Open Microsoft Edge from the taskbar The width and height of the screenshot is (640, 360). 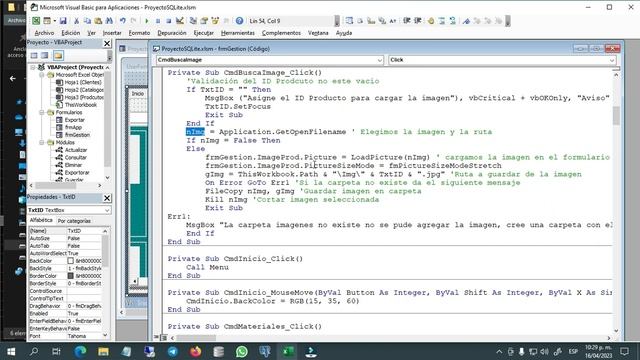tap(80, 351)
